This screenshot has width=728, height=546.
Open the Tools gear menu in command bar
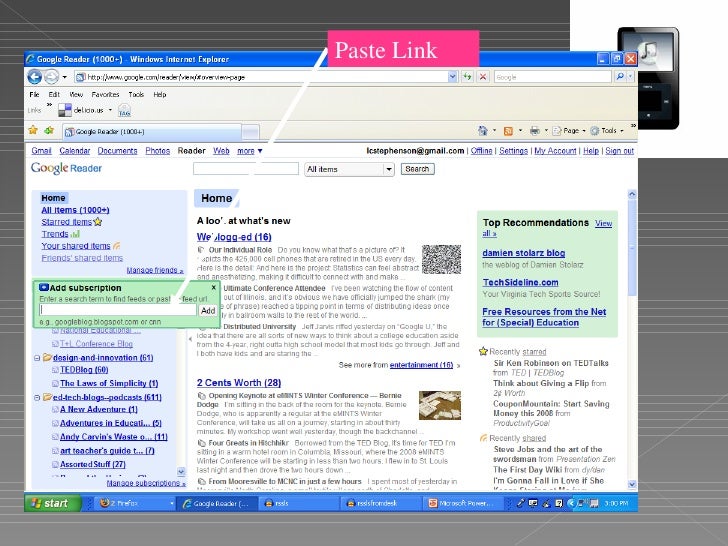click(606, 131)
